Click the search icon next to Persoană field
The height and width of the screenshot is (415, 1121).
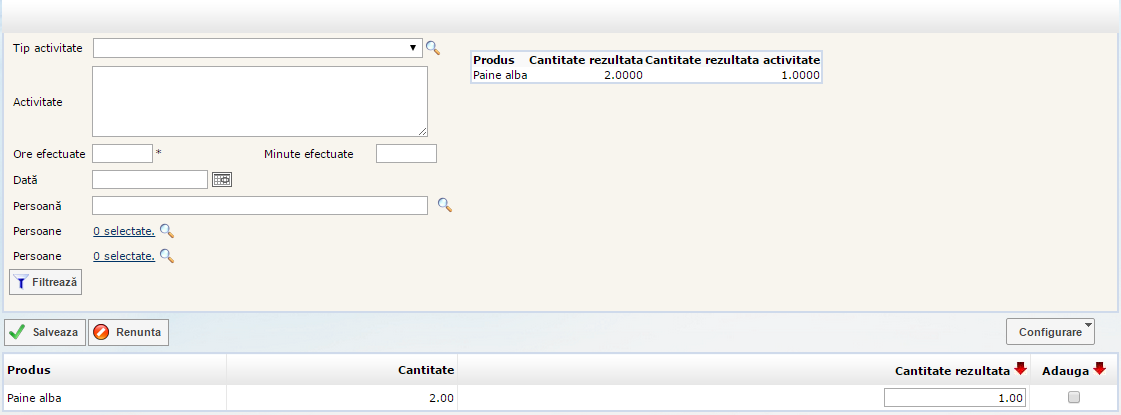coord(445,205)
